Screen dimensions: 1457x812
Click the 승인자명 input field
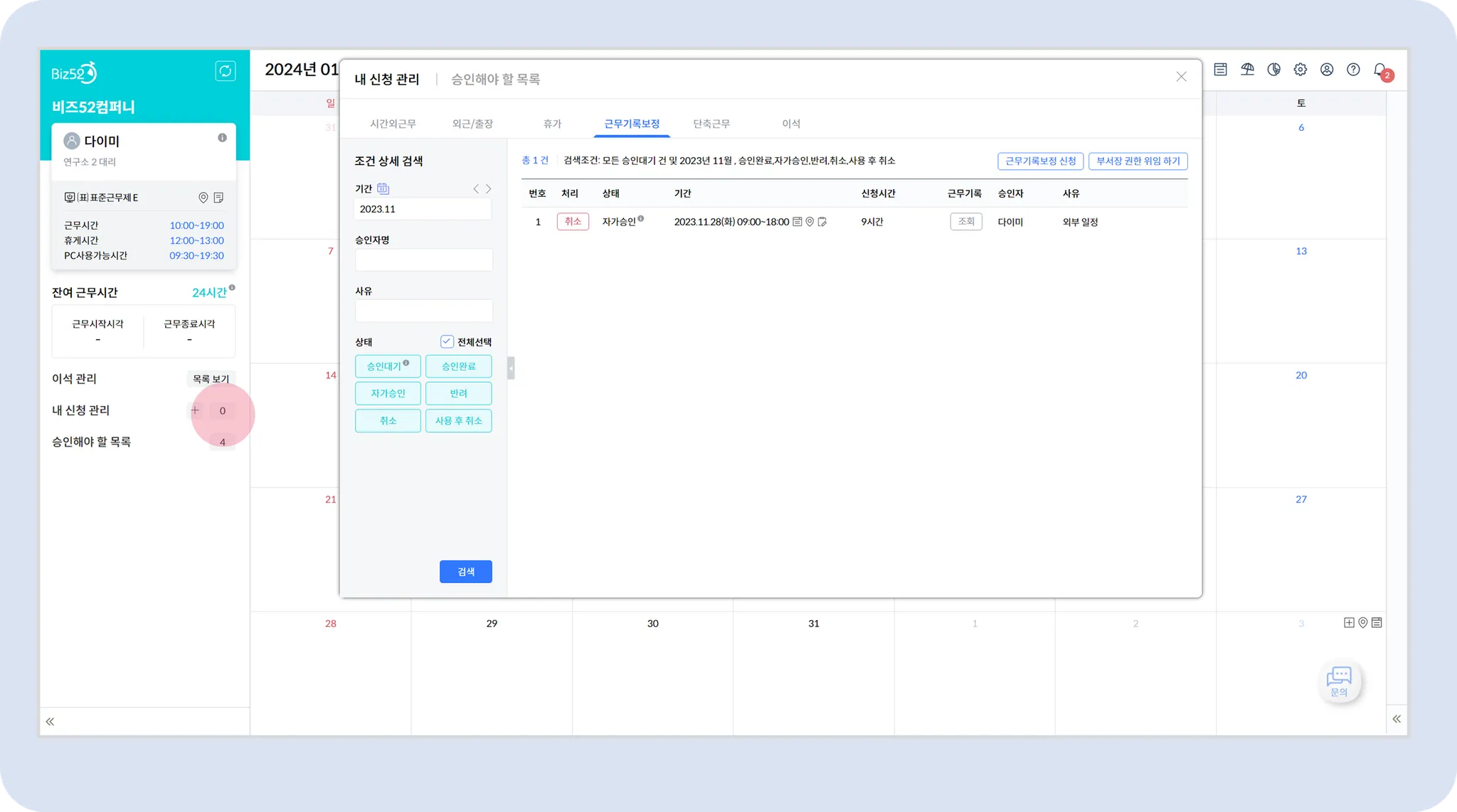pos(423,260)
